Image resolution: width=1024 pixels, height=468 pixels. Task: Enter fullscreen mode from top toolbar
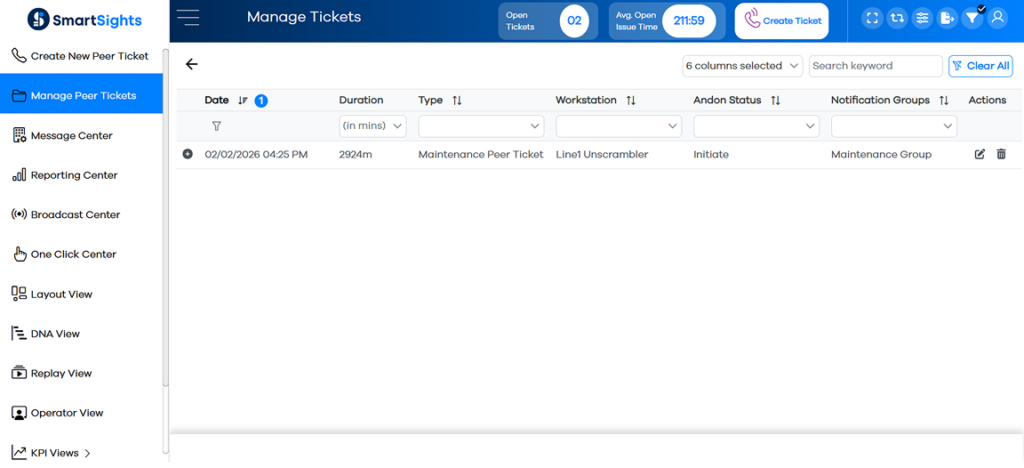(872, 19)
